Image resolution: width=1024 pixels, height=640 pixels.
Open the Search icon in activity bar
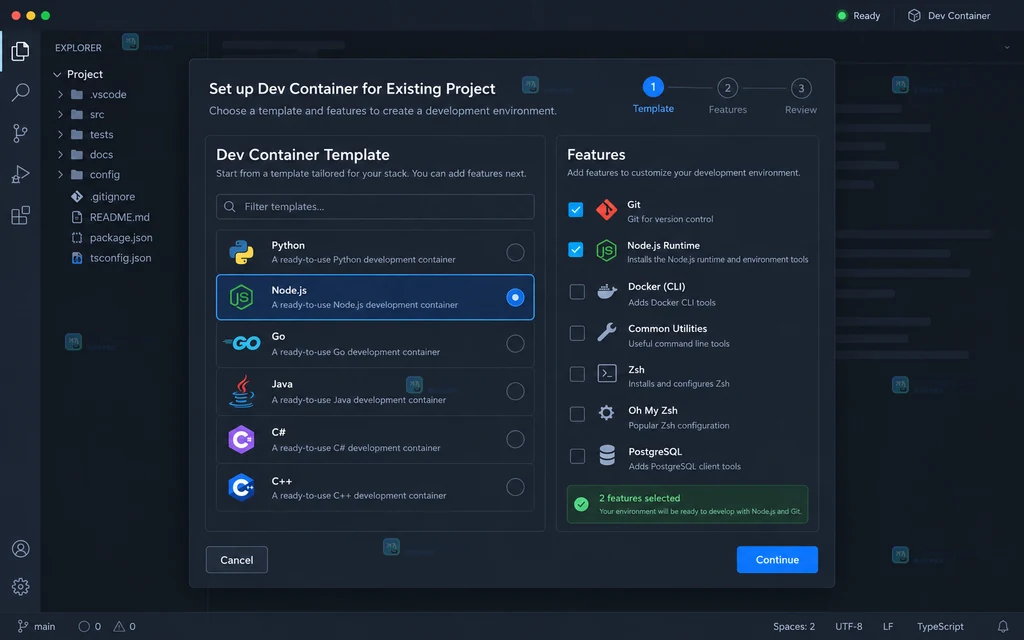click(x=20, y=92)
